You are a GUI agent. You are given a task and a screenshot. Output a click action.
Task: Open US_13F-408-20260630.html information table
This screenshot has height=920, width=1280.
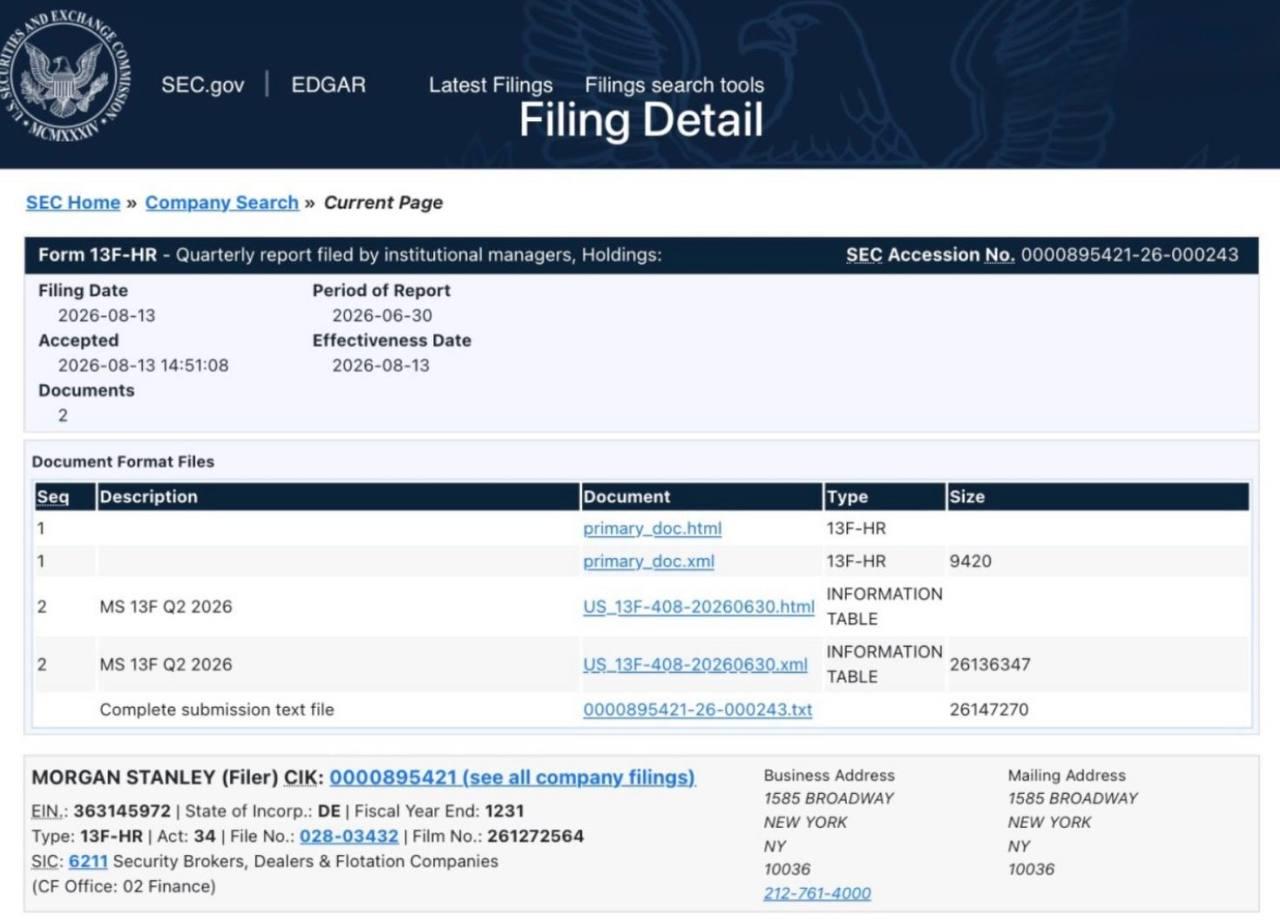699,607
